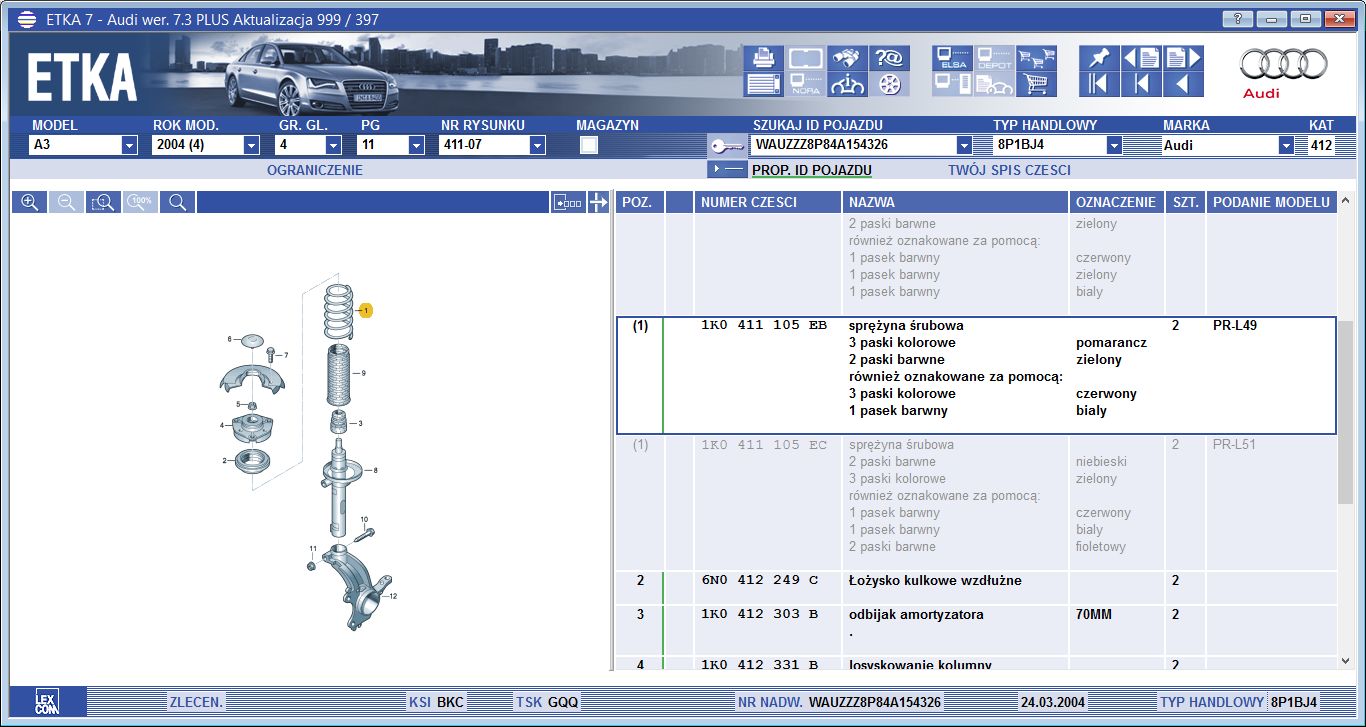Click the single-bar back arrow icon
This screenshot has width=1366, height=727.
pyautogui.click(x=1141, y=84)
